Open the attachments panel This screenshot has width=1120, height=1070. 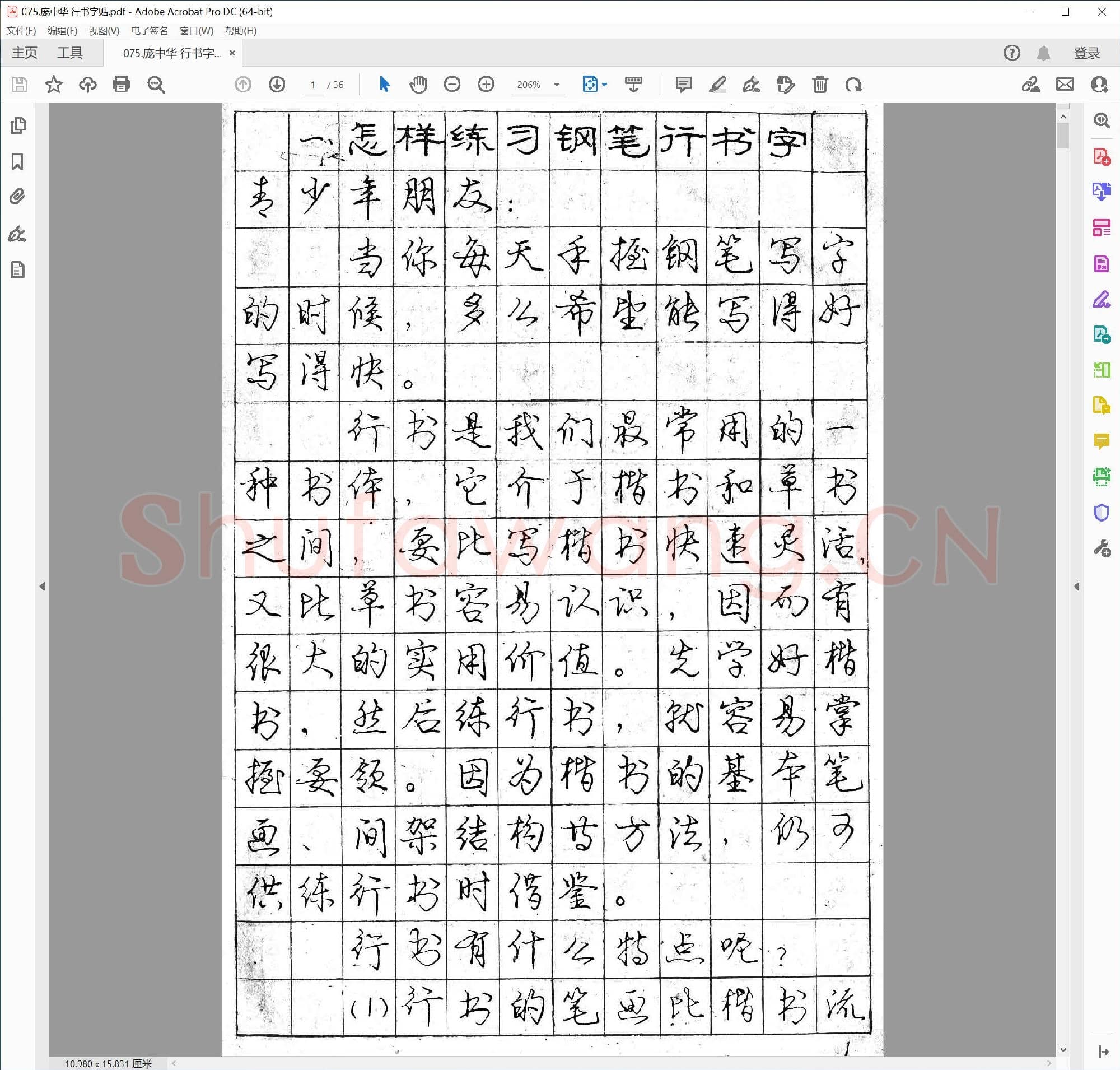point(17,197)
